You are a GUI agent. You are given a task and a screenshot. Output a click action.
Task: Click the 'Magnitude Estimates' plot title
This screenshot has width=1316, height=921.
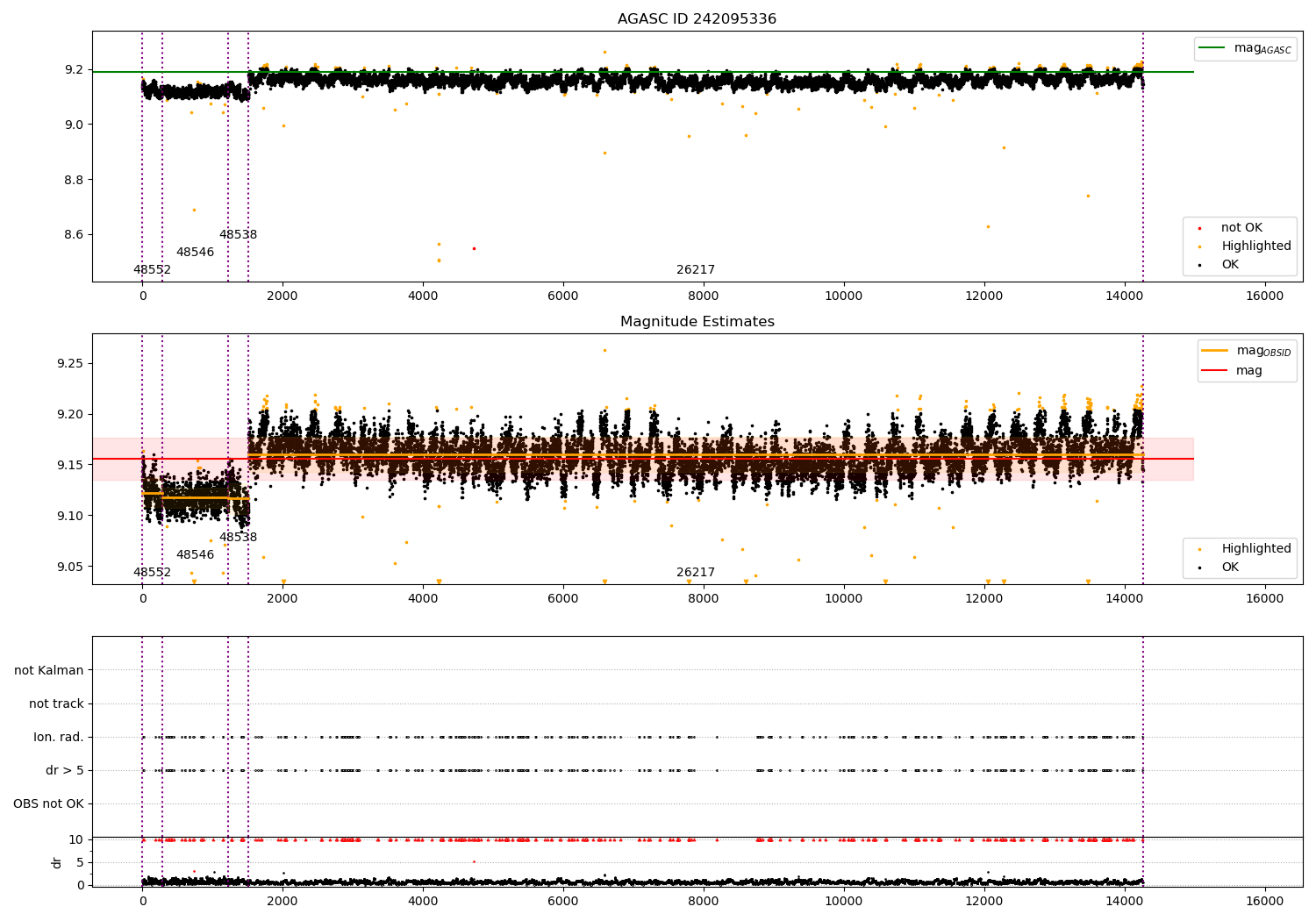[x=697, y=322]
